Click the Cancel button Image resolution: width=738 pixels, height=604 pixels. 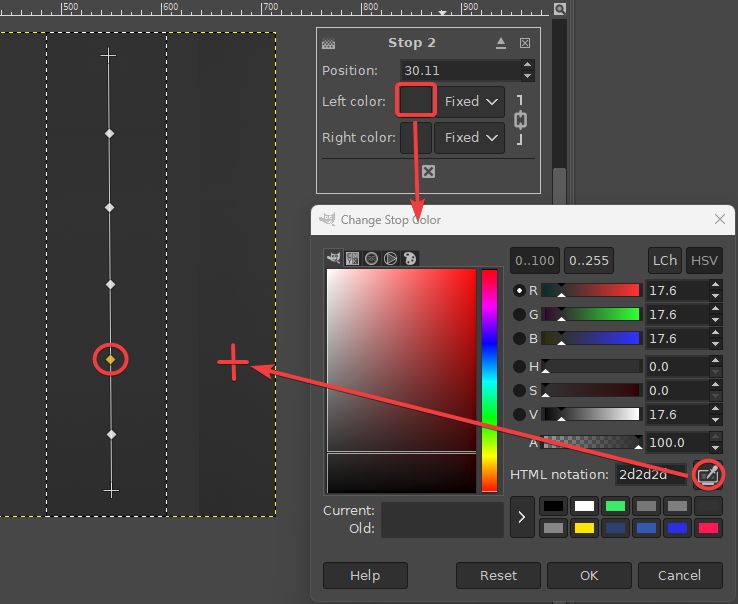(680, 575)
